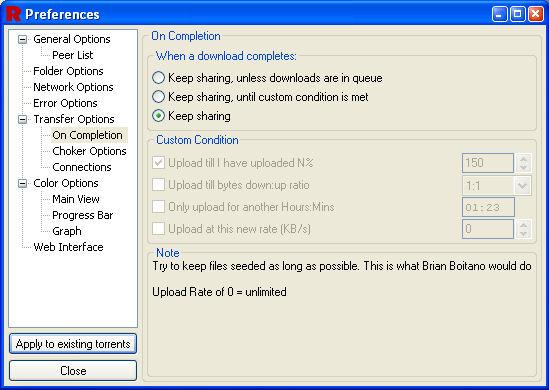549x390 pixels.
Task: Select Keep sharing unless downloads in queue
Action: coord(159,78)
